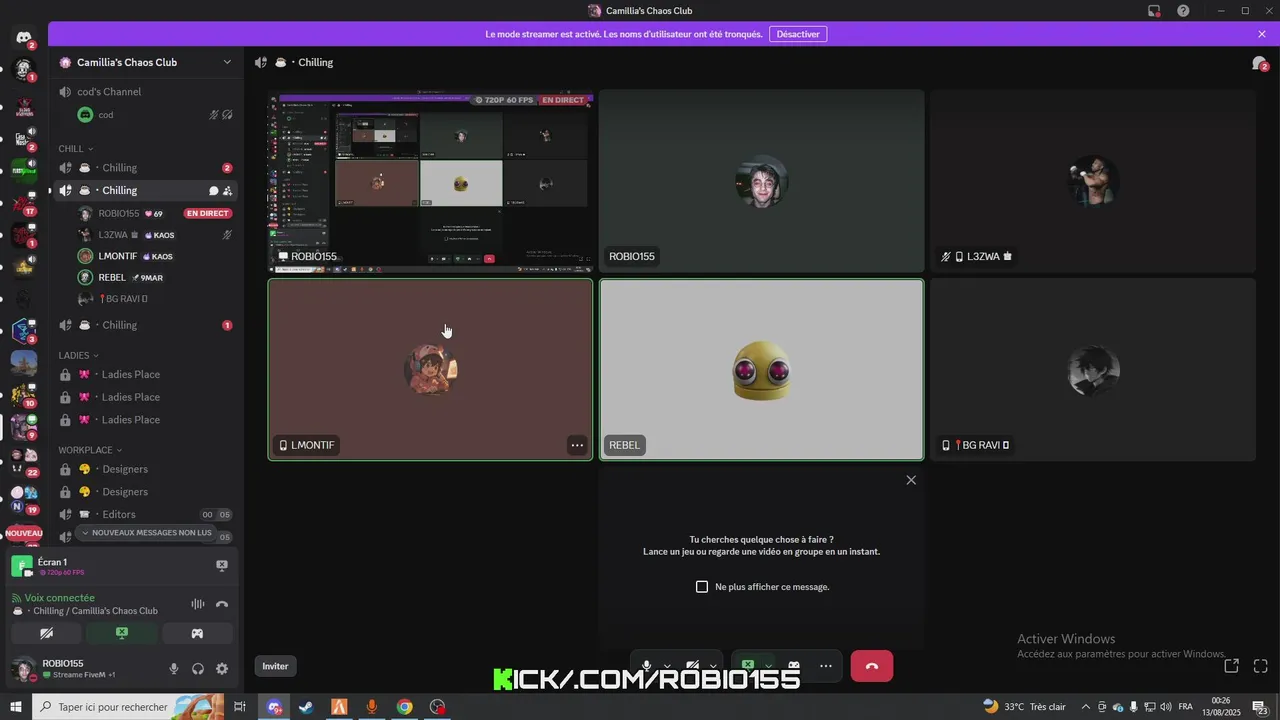Dismiss the purple streamer mode banner

click(x=1262, y=34)
